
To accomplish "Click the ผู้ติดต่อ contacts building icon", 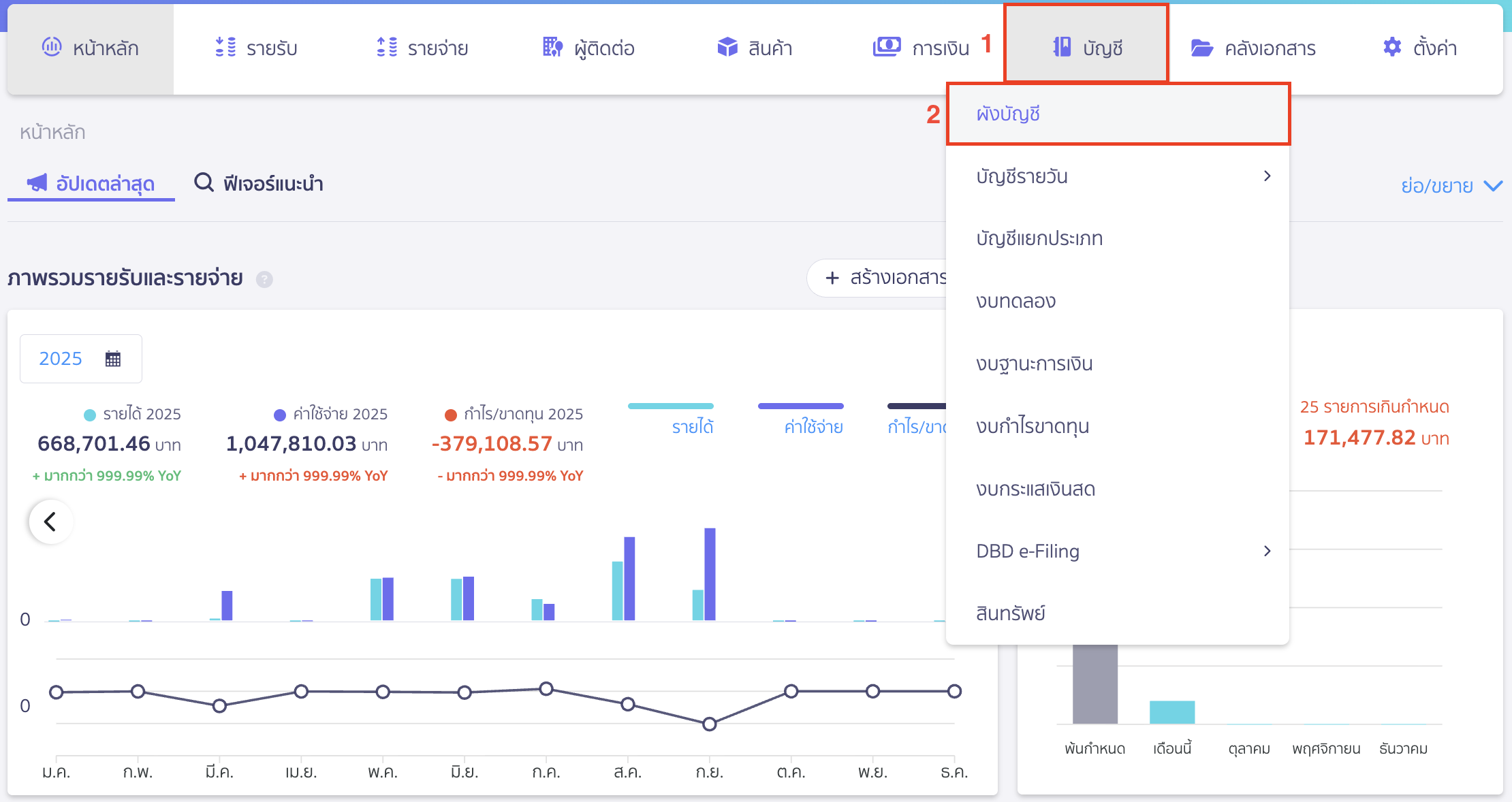I will coord(552,47).
